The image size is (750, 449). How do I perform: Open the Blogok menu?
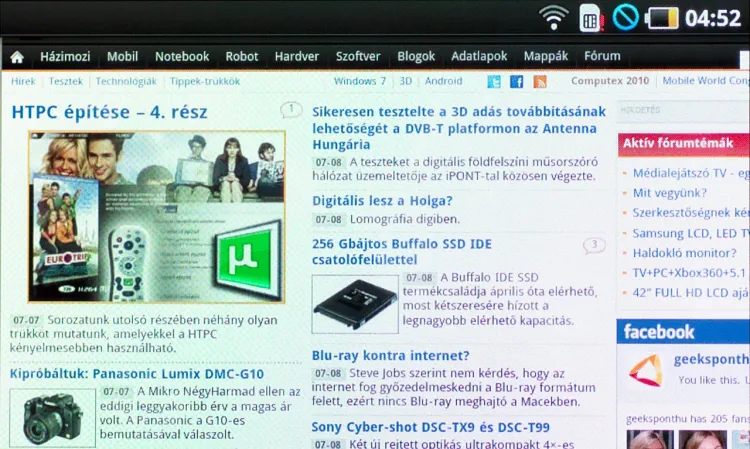416,56
